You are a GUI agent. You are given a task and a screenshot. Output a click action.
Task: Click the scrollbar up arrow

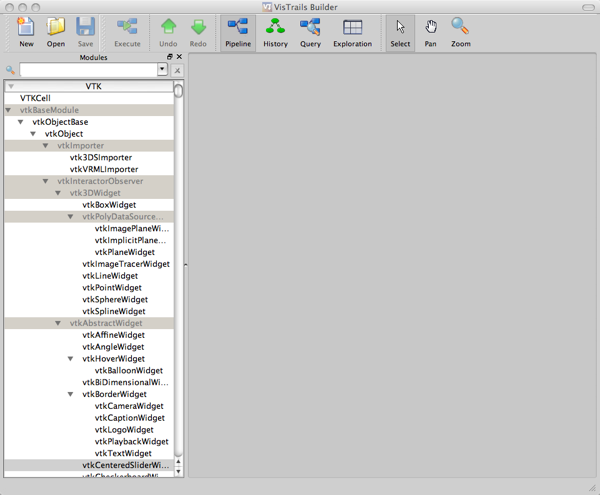coord(178,462)
